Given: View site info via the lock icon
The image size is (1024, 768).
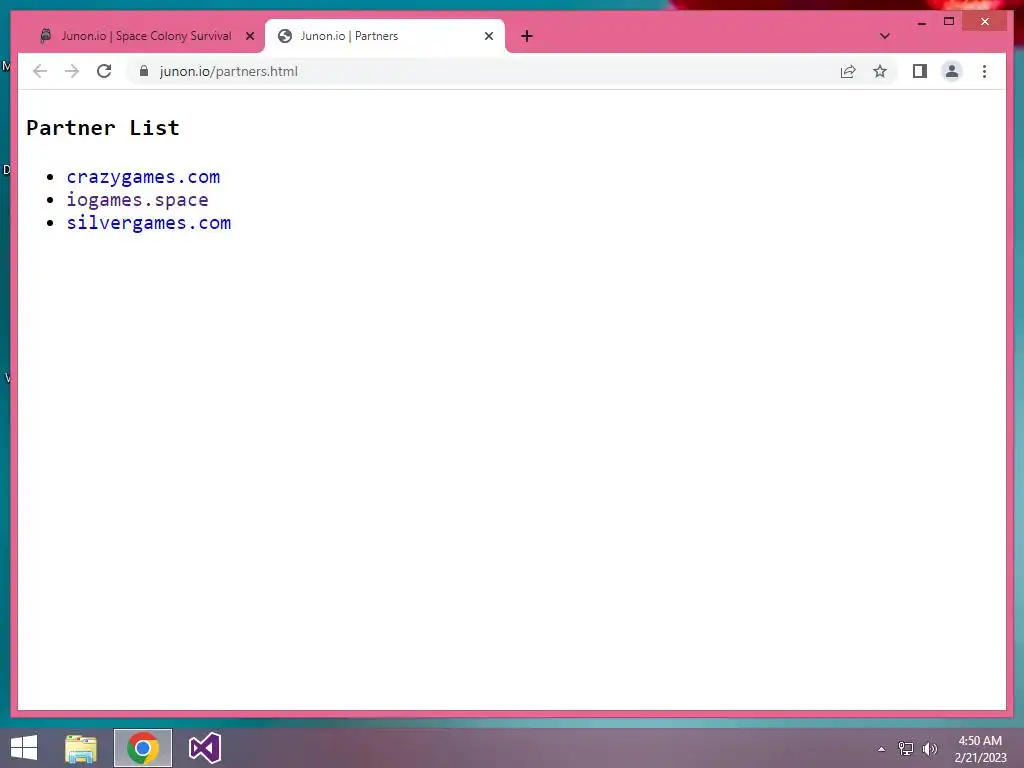Looking at the screenshot, I should [144, 71].
